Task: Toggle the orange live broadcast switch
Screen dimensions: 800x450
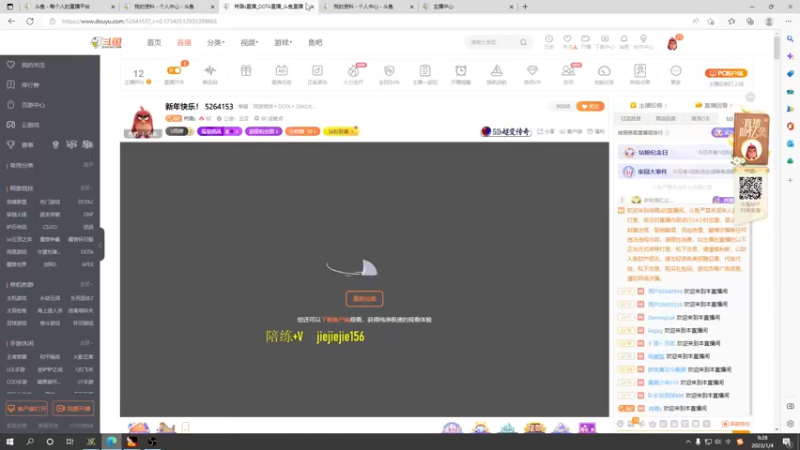Action: [174, 70]
